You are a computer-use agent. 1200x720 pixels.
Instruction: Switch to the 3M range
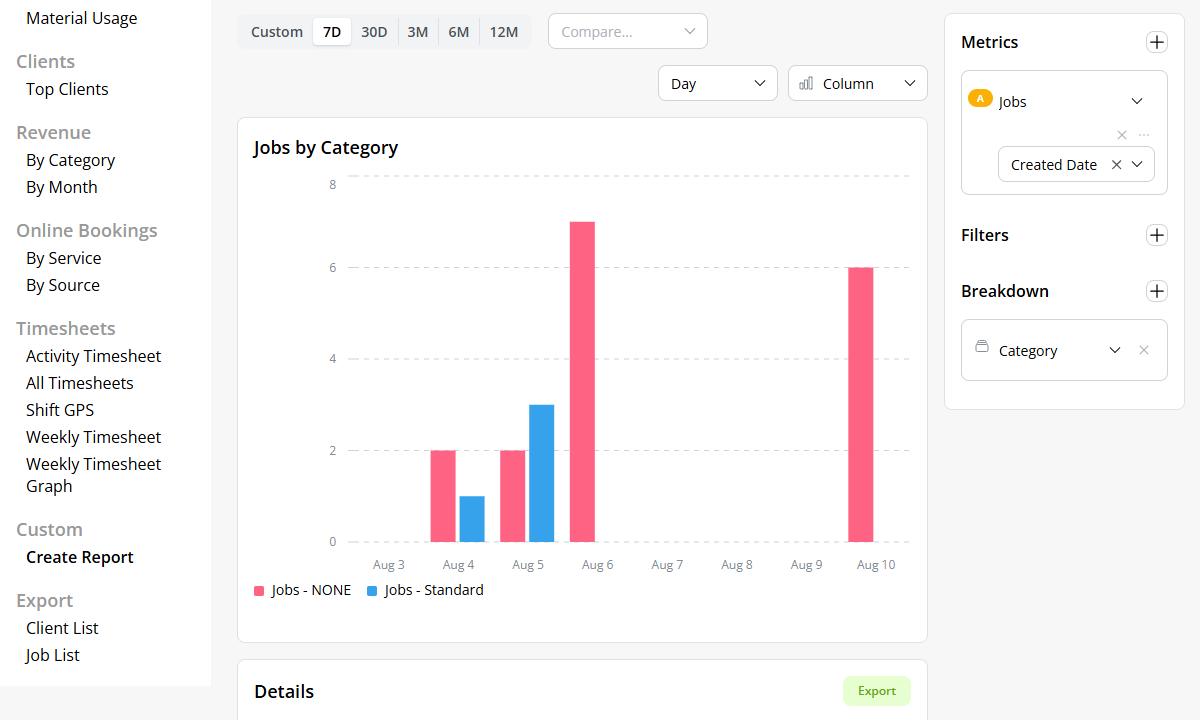(418, 32)
